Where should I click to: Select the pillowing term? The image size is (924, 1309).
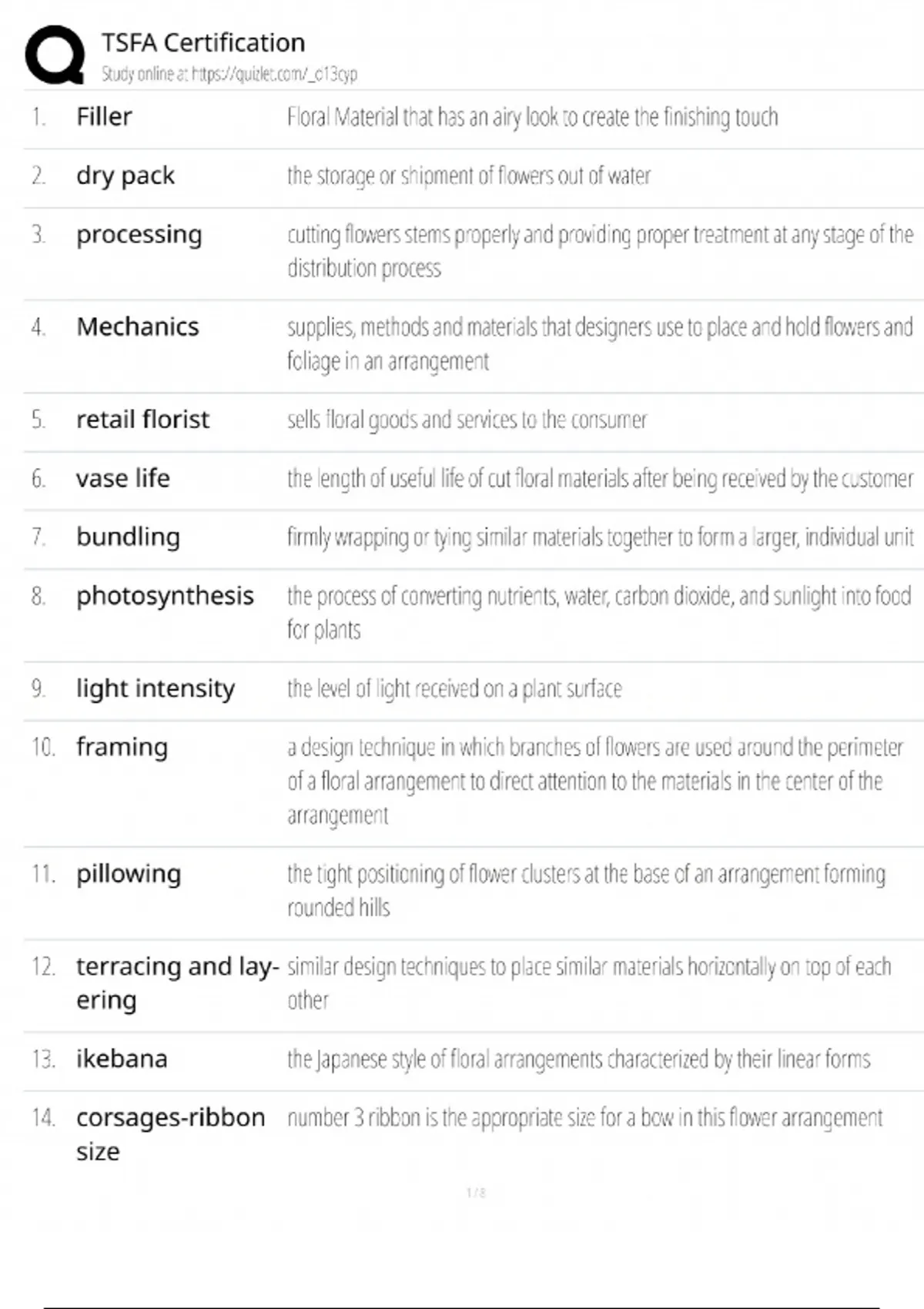tap(129, 873)
